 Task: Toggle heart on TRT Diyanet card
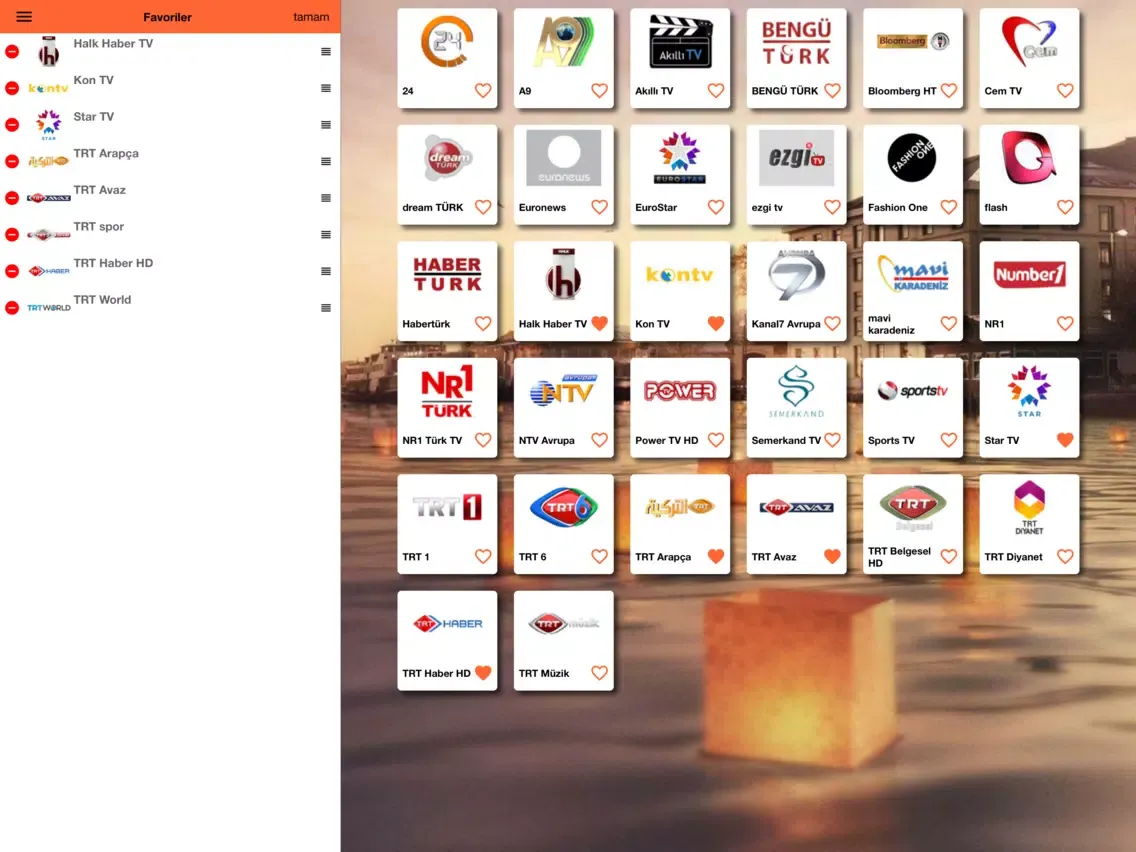coord(1065,556)
